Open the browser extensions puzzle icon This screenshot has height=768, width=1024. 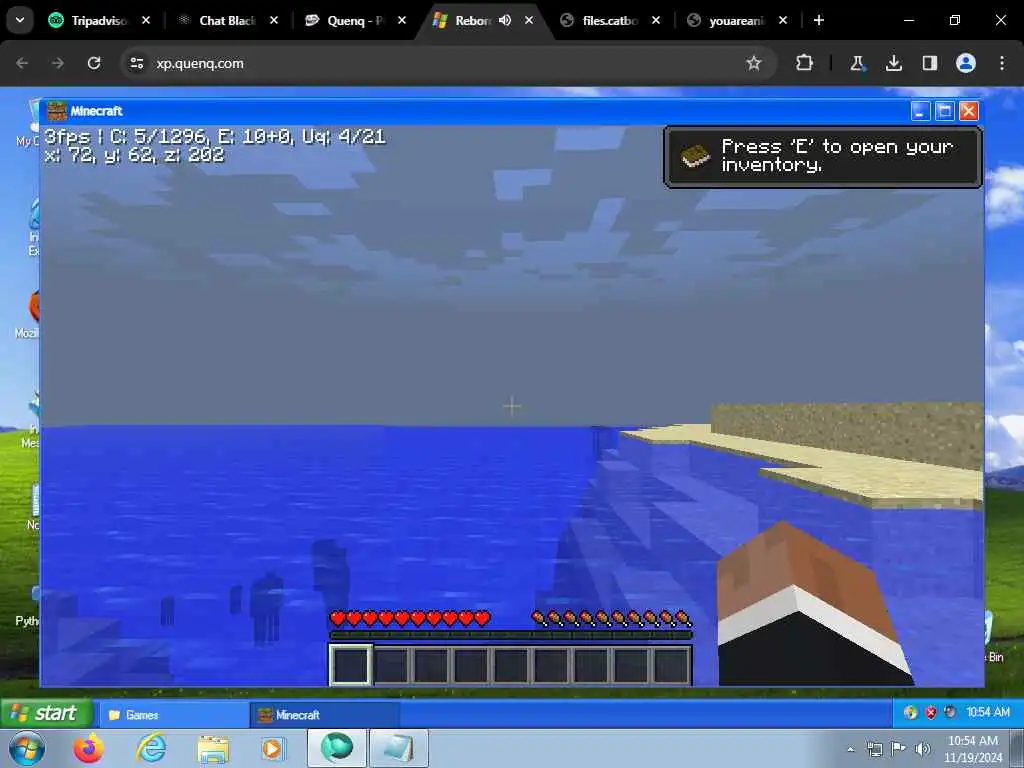804,63
